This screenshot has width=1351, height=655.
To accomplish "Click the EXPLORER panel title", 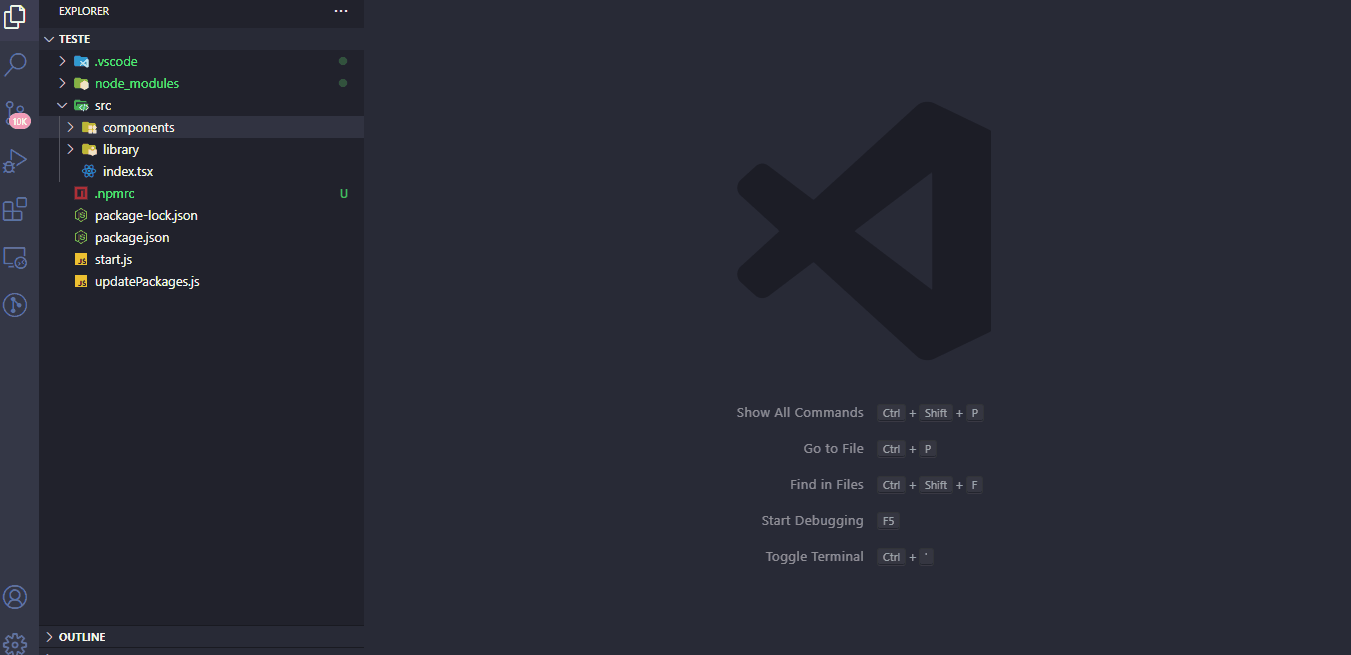I will click(x=84, y=11).
